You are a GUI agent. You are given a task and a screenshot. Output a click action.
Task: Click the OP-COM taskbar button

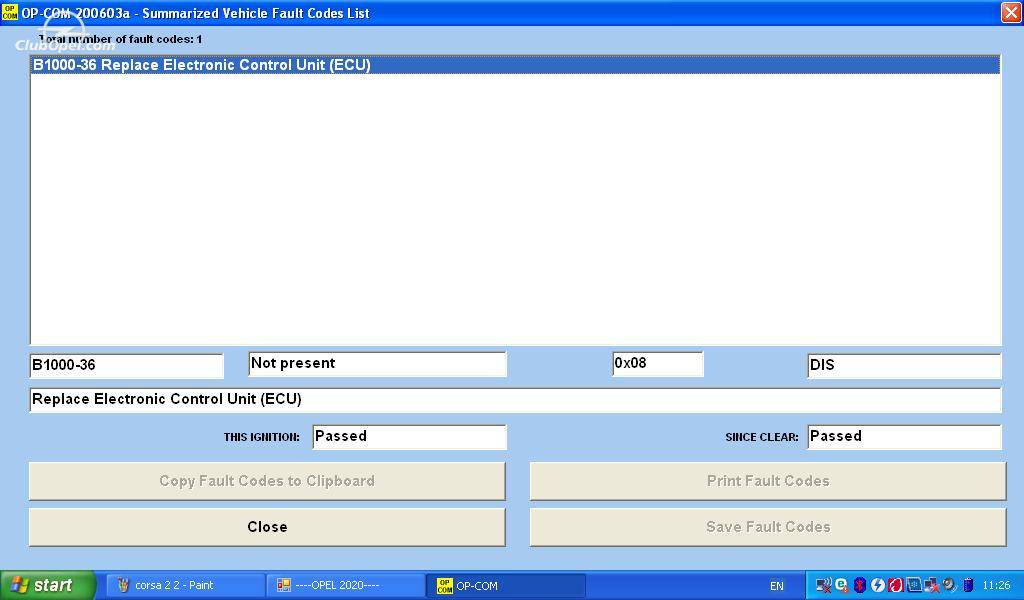pos(505,585)
